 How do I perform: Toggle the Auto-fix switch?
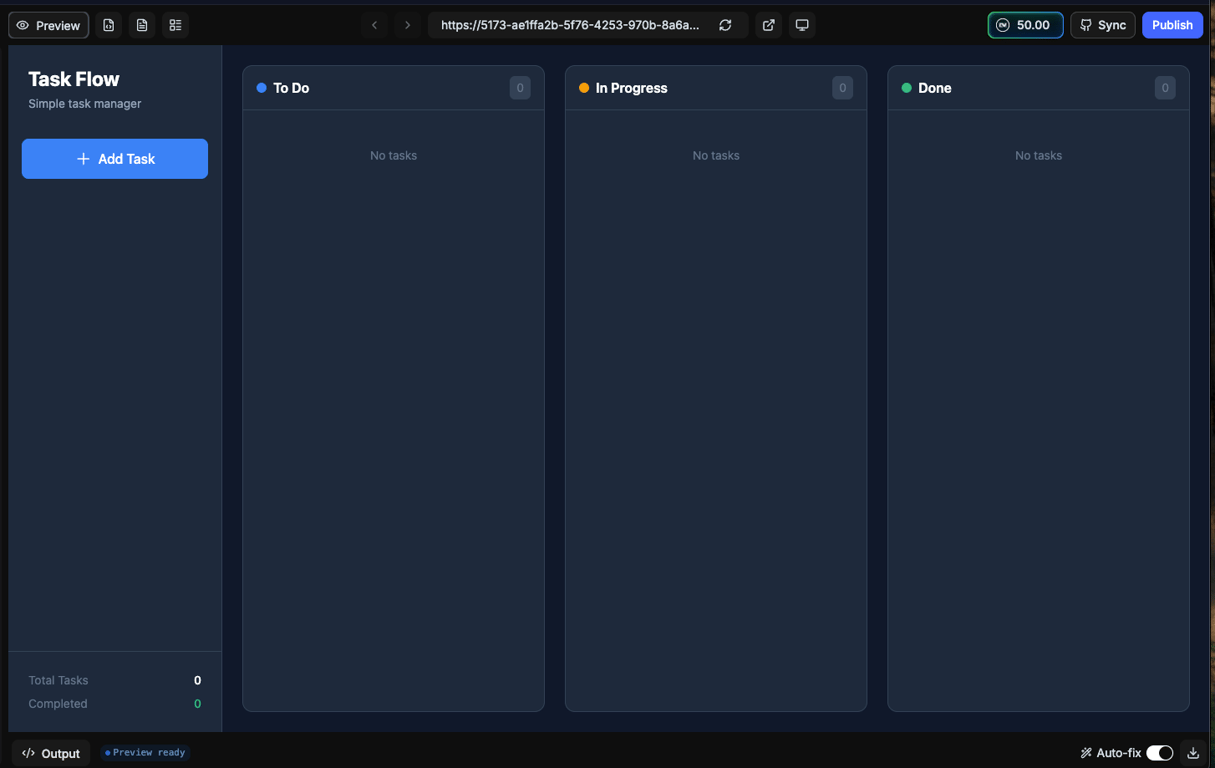[1159, 753]
